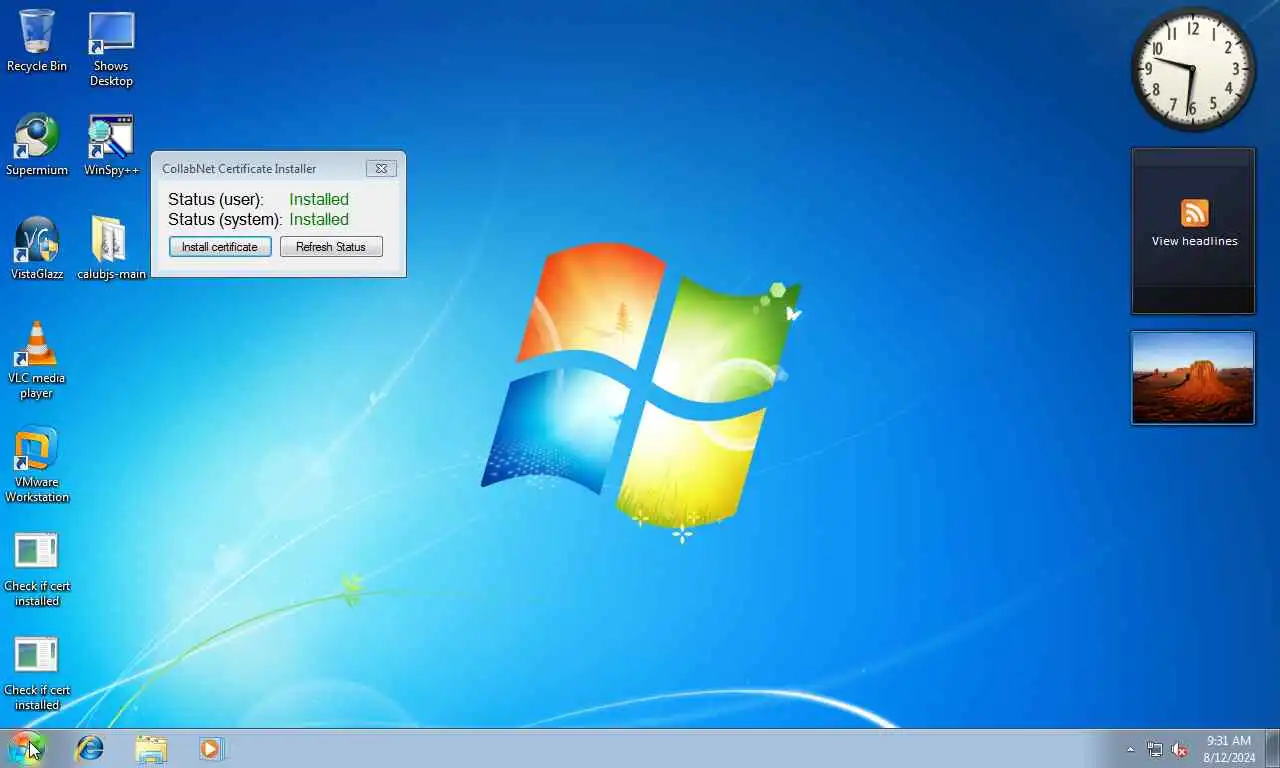Click the Refresh Status button

(x=331, y=247)
